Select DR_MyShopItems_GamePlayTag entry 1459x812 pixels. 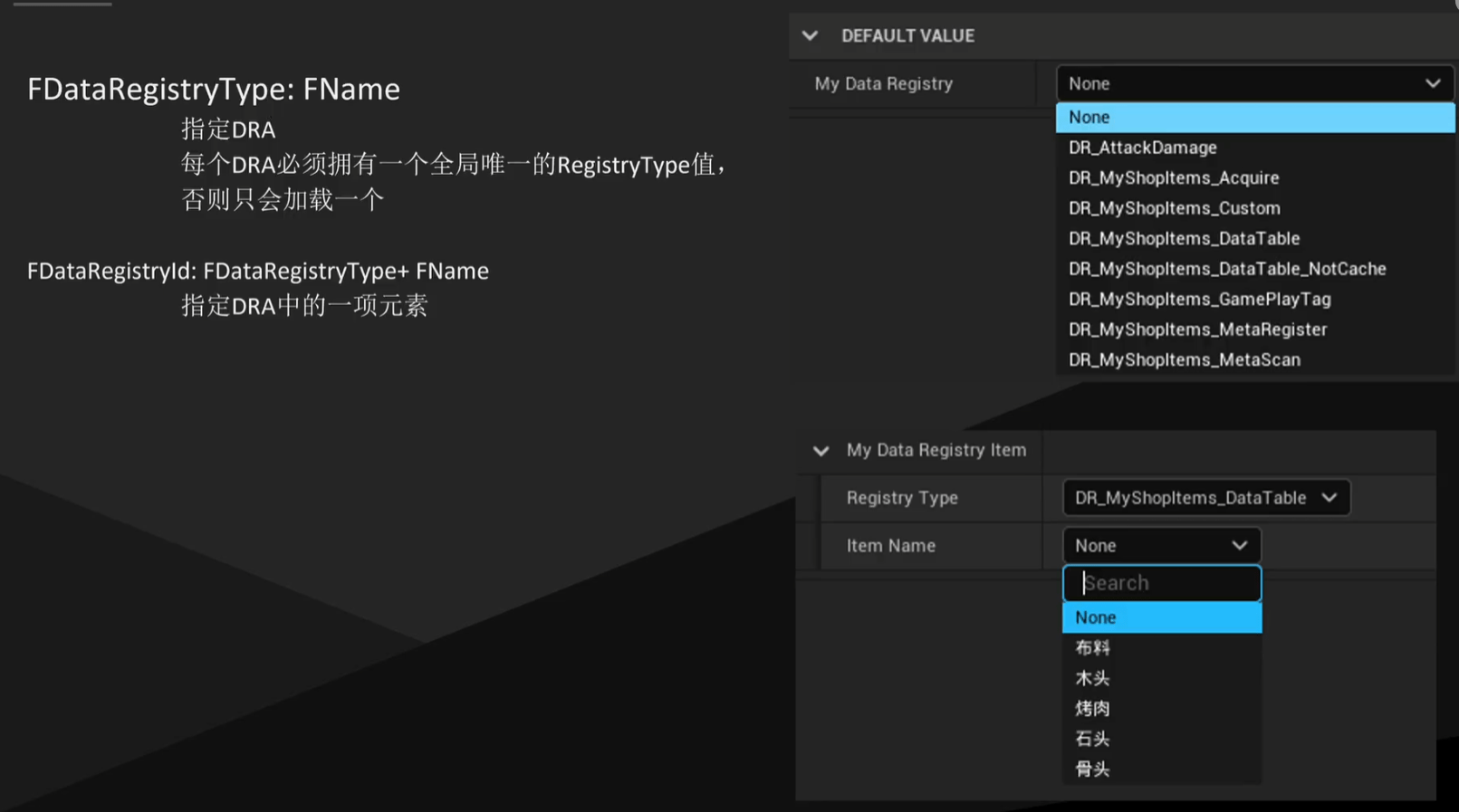click(x=1199, y=300)
